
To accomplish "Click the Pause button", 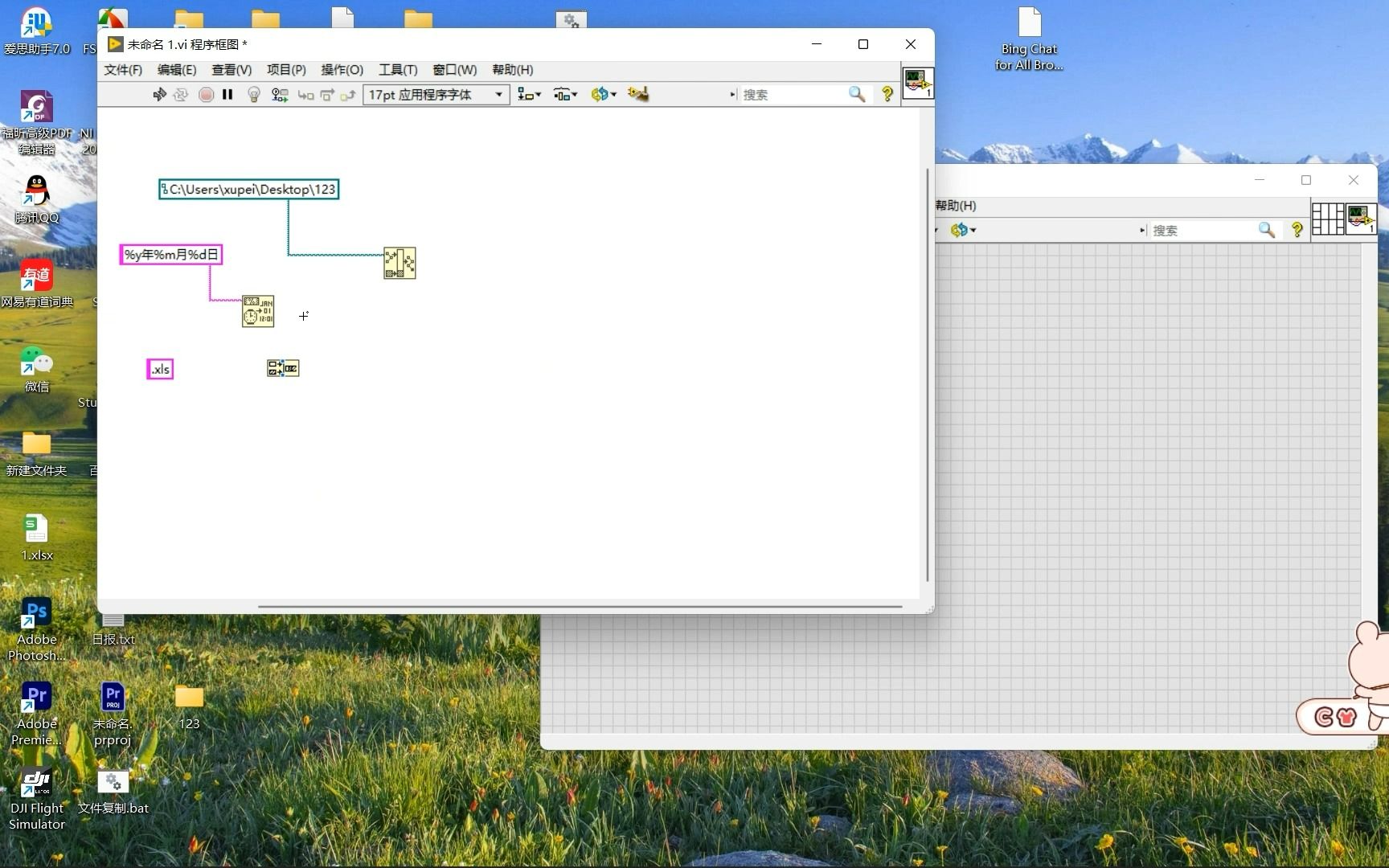I will click(227, 95).
